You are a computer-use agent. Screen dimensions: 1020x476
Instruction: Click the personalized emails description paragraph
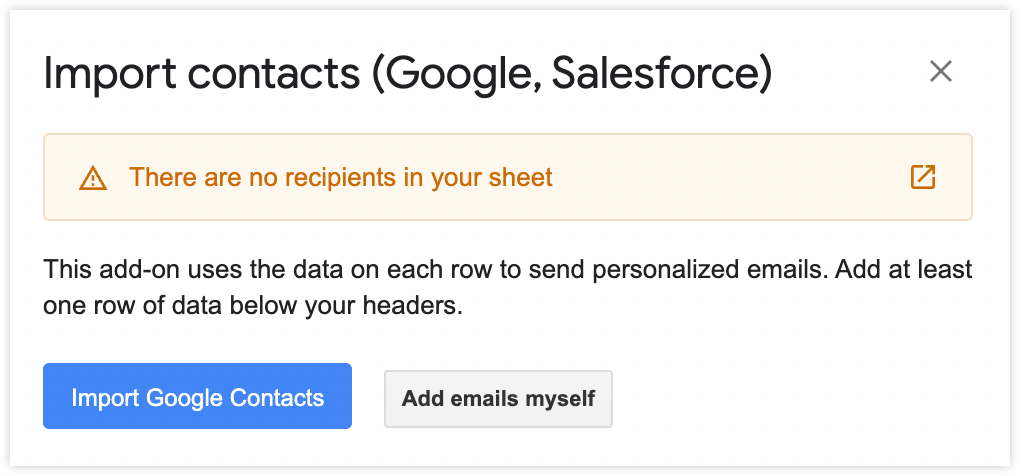pyautogui.click(x=508, y=288)
